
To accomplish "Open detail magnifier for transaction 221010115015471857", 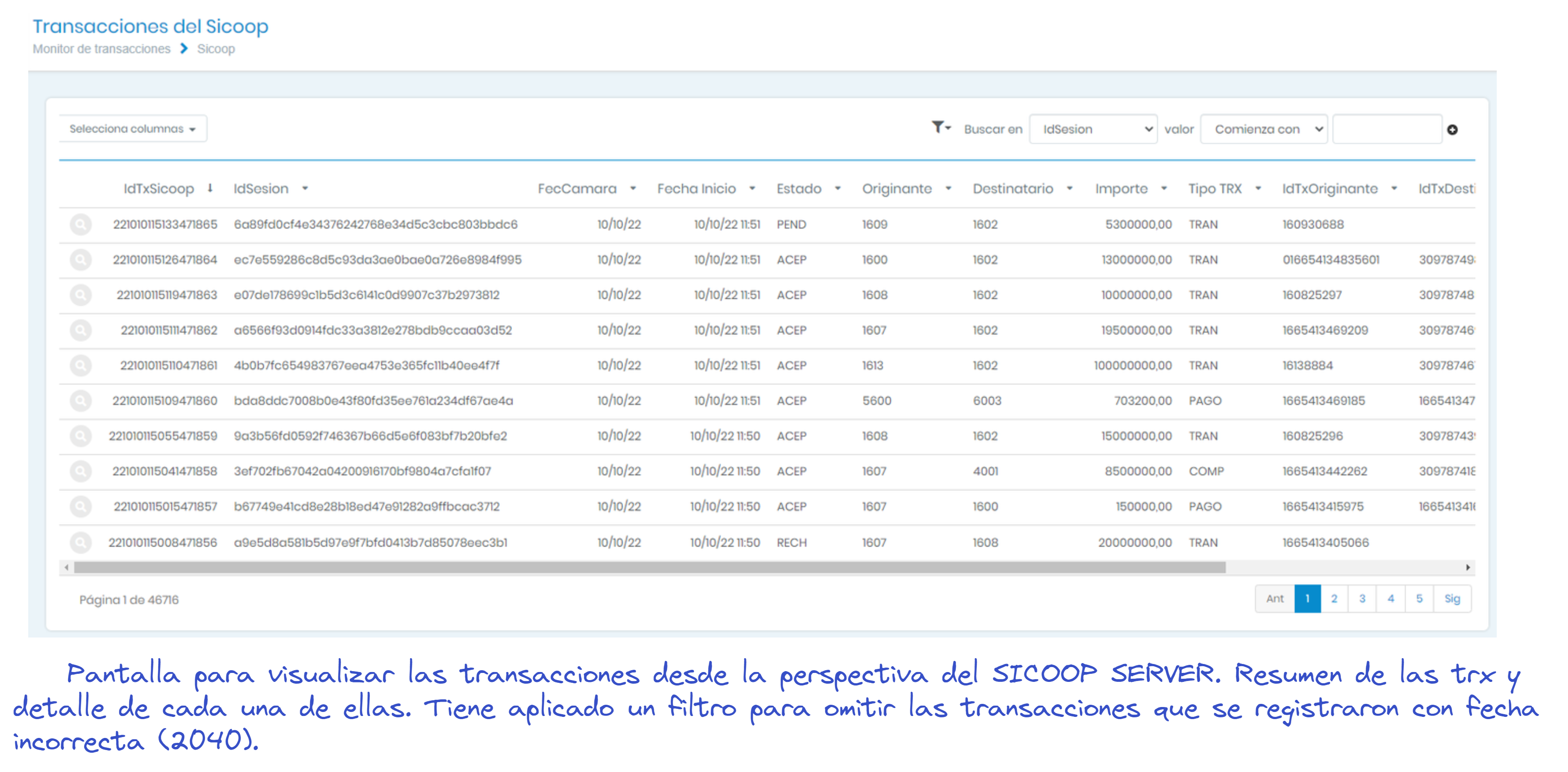I will click(80, 507).
